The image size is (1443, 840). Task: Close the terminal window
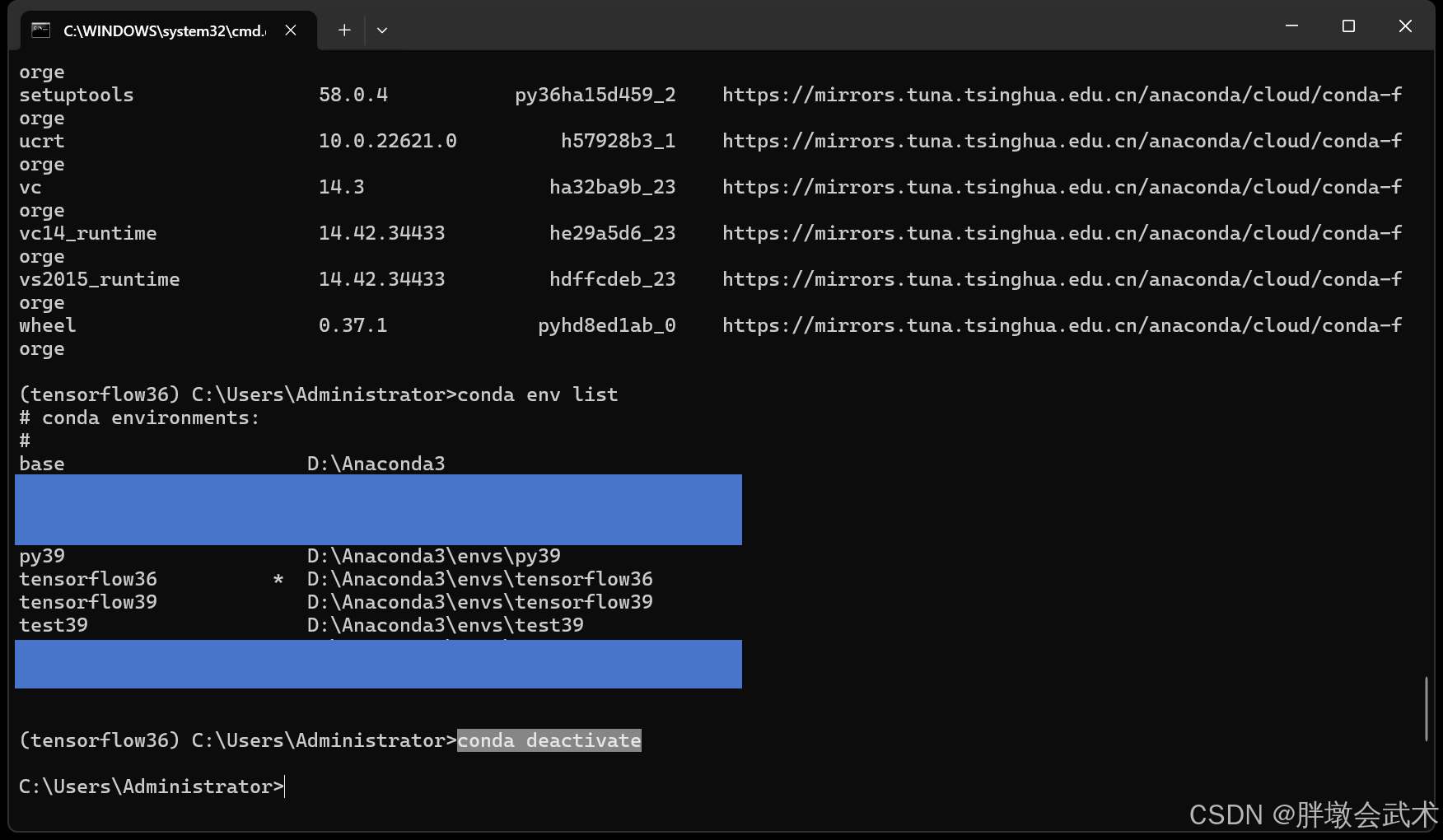click(1405, 26)
